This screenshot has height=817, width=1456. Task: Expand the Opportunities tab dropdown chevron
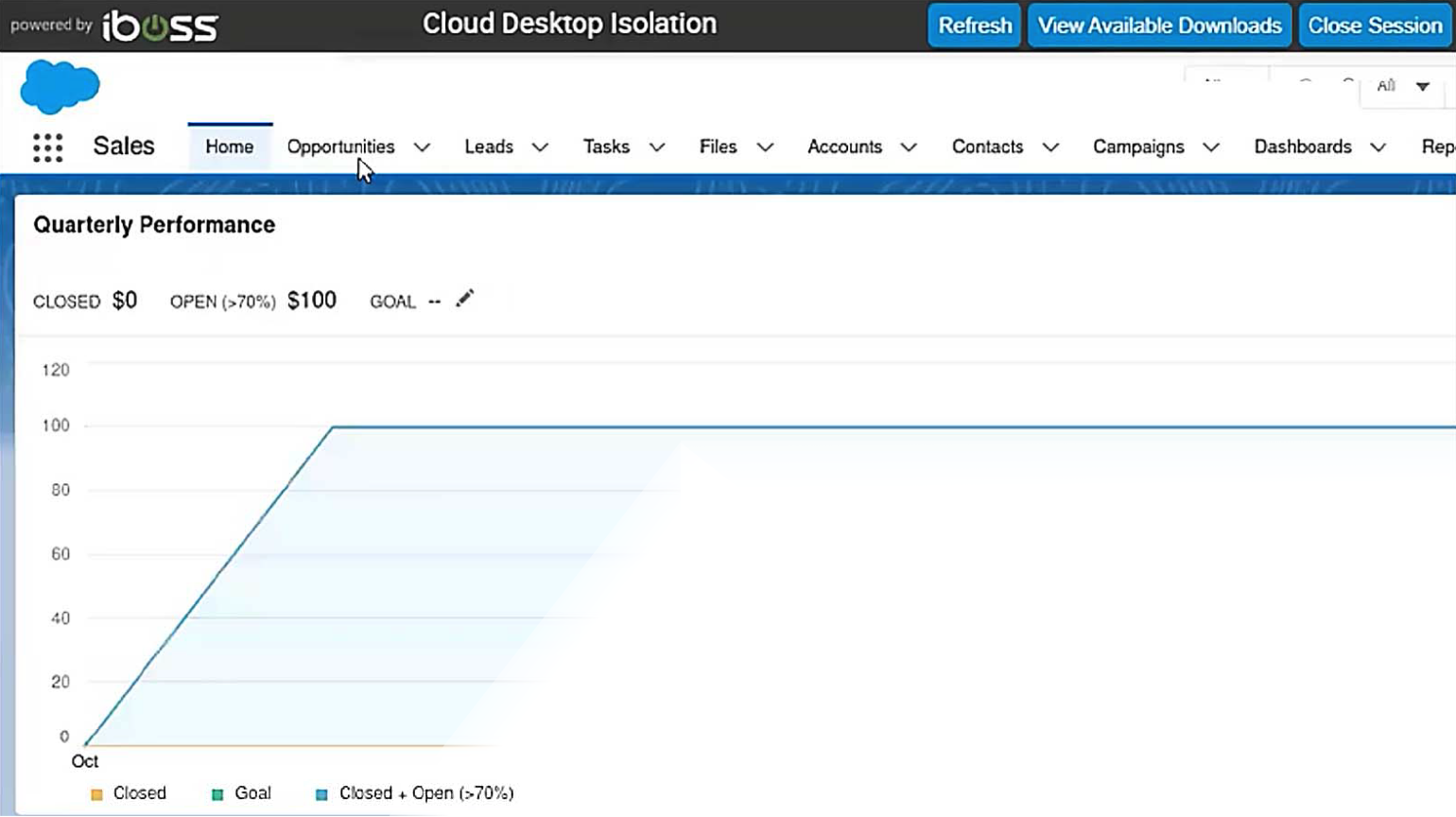coord(422,148)
